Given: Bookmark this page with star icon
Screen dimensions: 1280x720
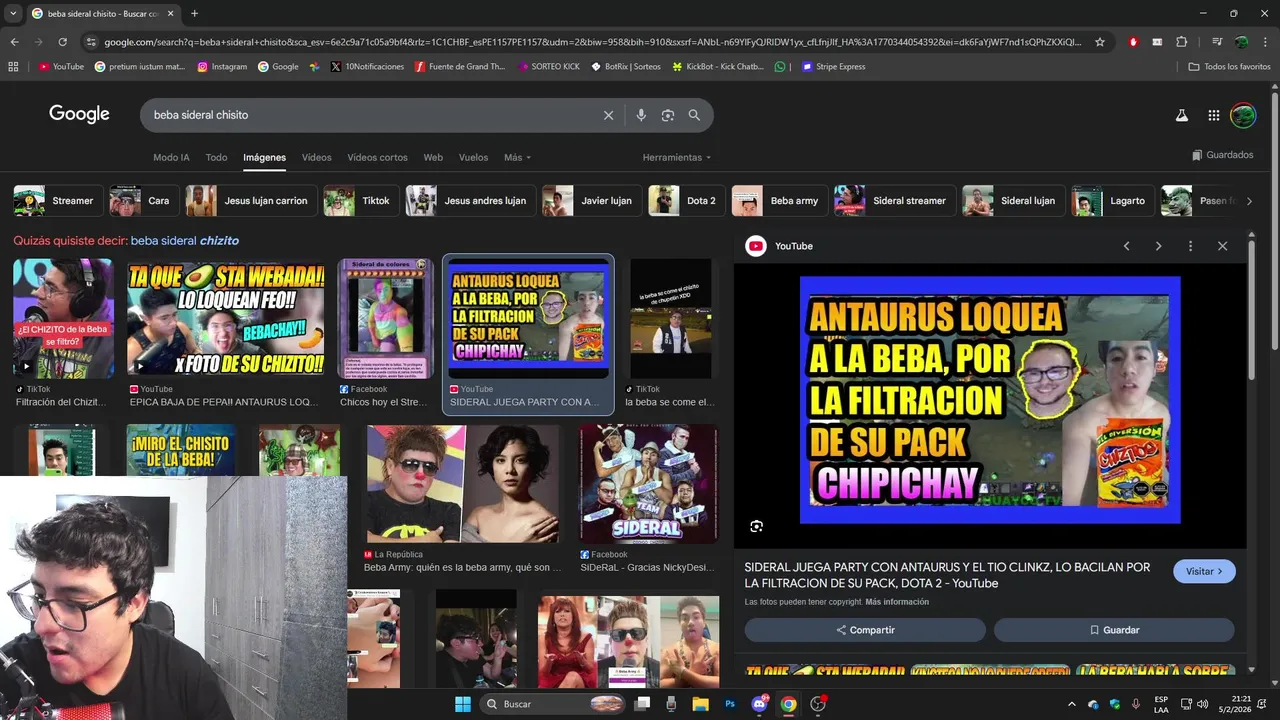Looking at the screenshot, I should (x=1100, y=42).
